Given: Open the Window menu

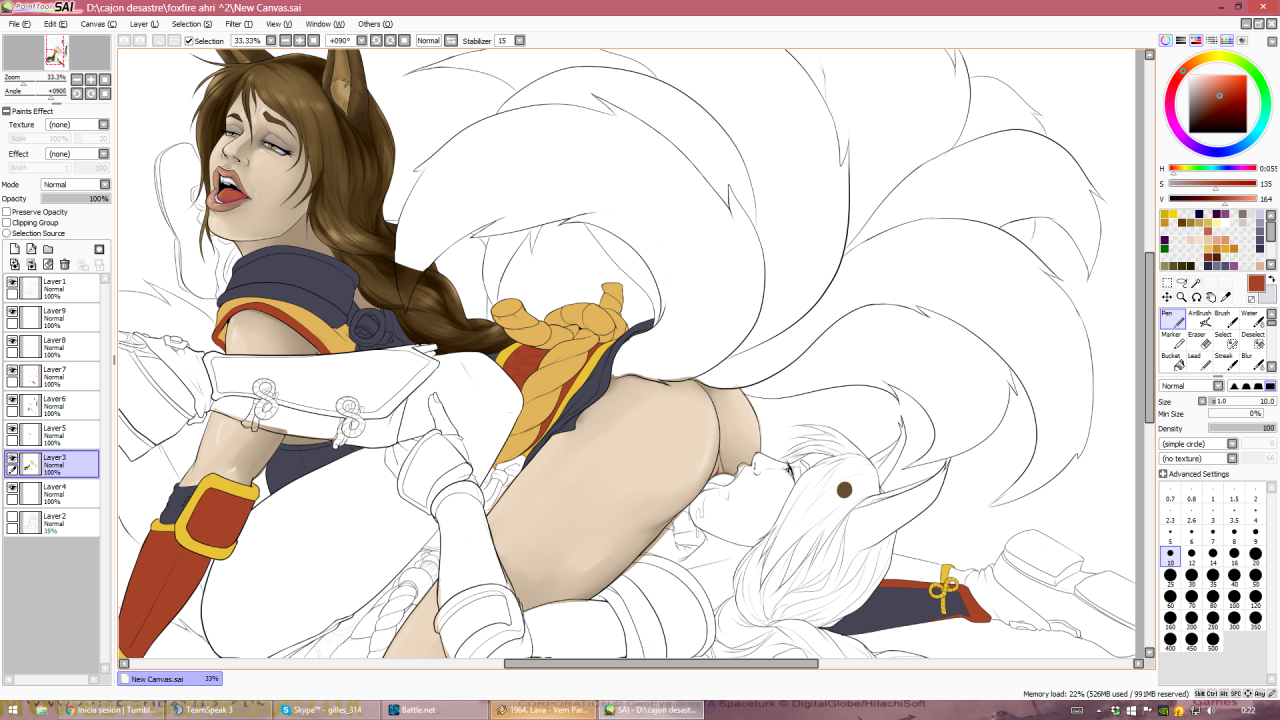Looking at the screenshot, I should tap(325, 24).
